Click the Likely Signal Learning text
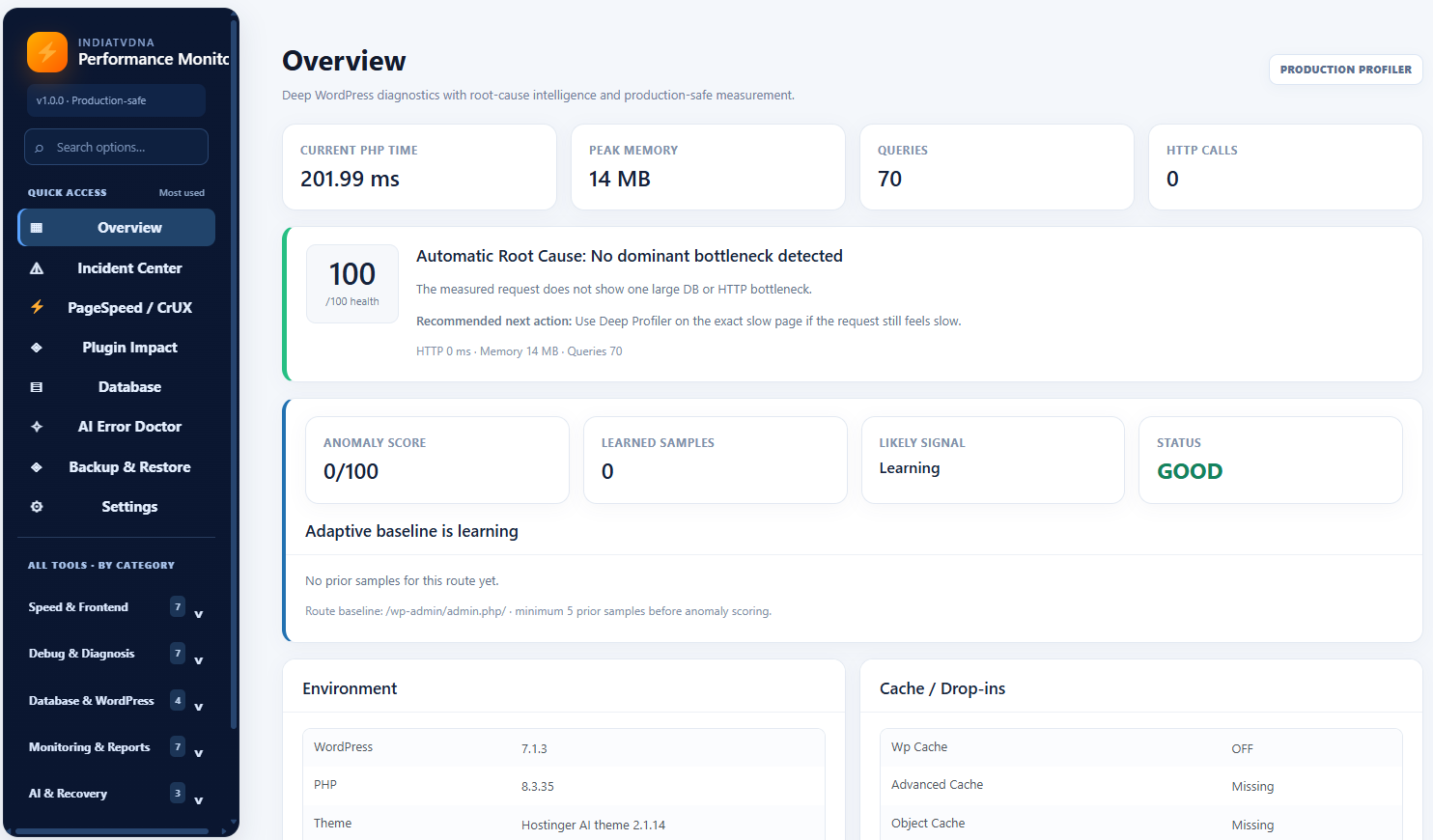Screen dimensions: 1433x840 [910, 468]
